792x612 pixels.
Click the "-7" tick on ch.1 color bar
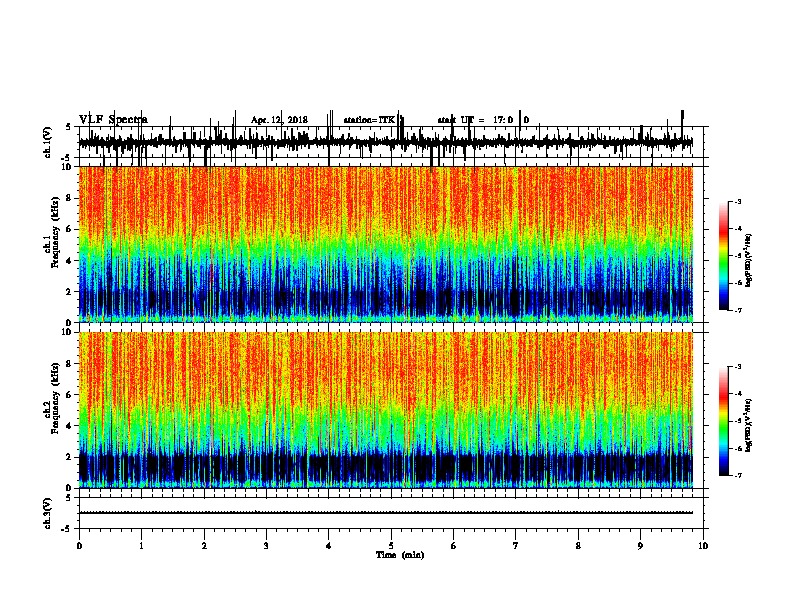[738, 310]
